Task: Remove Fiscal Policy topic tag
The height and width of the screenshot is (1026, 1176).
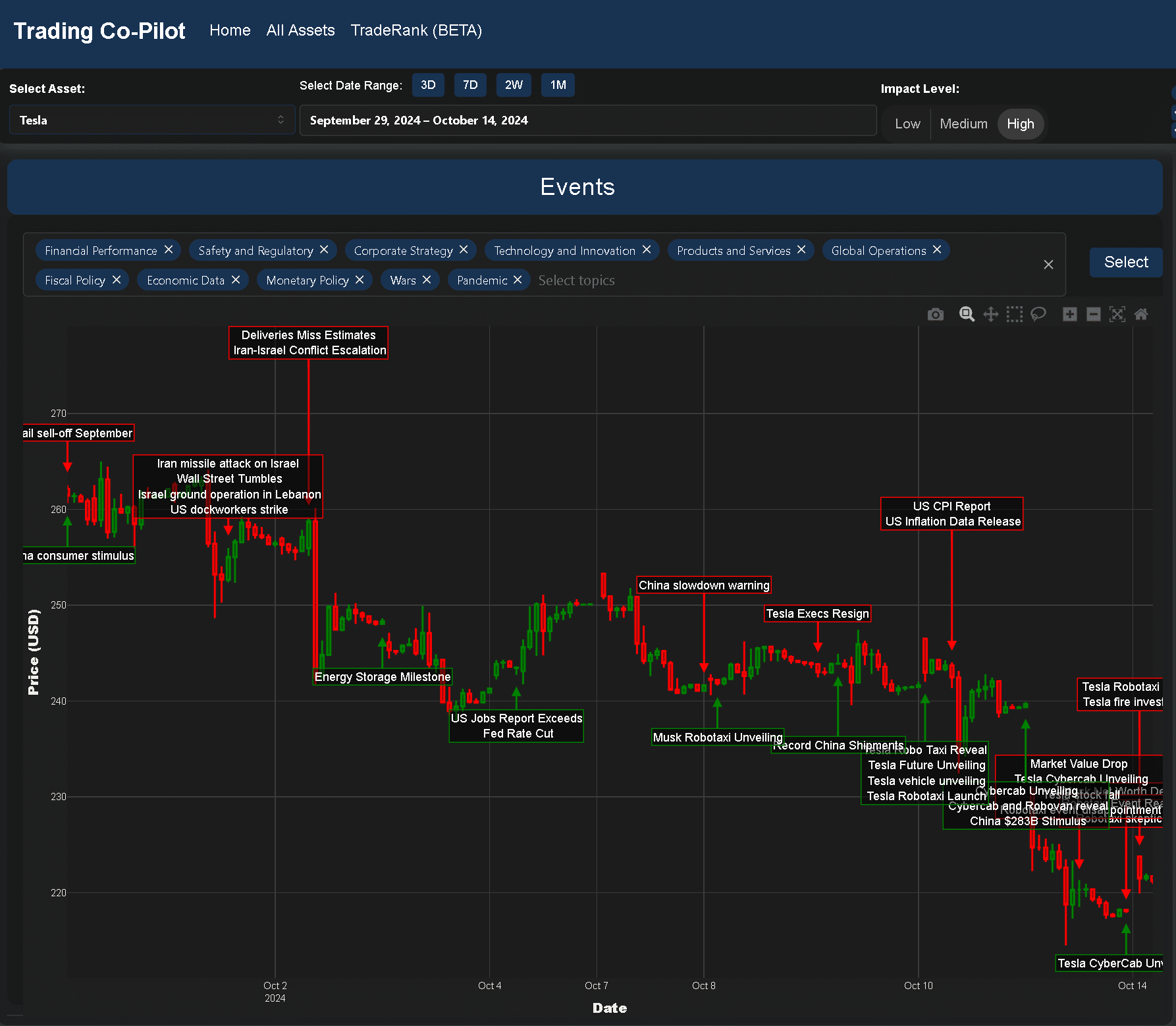Action: tap(117, 280)
